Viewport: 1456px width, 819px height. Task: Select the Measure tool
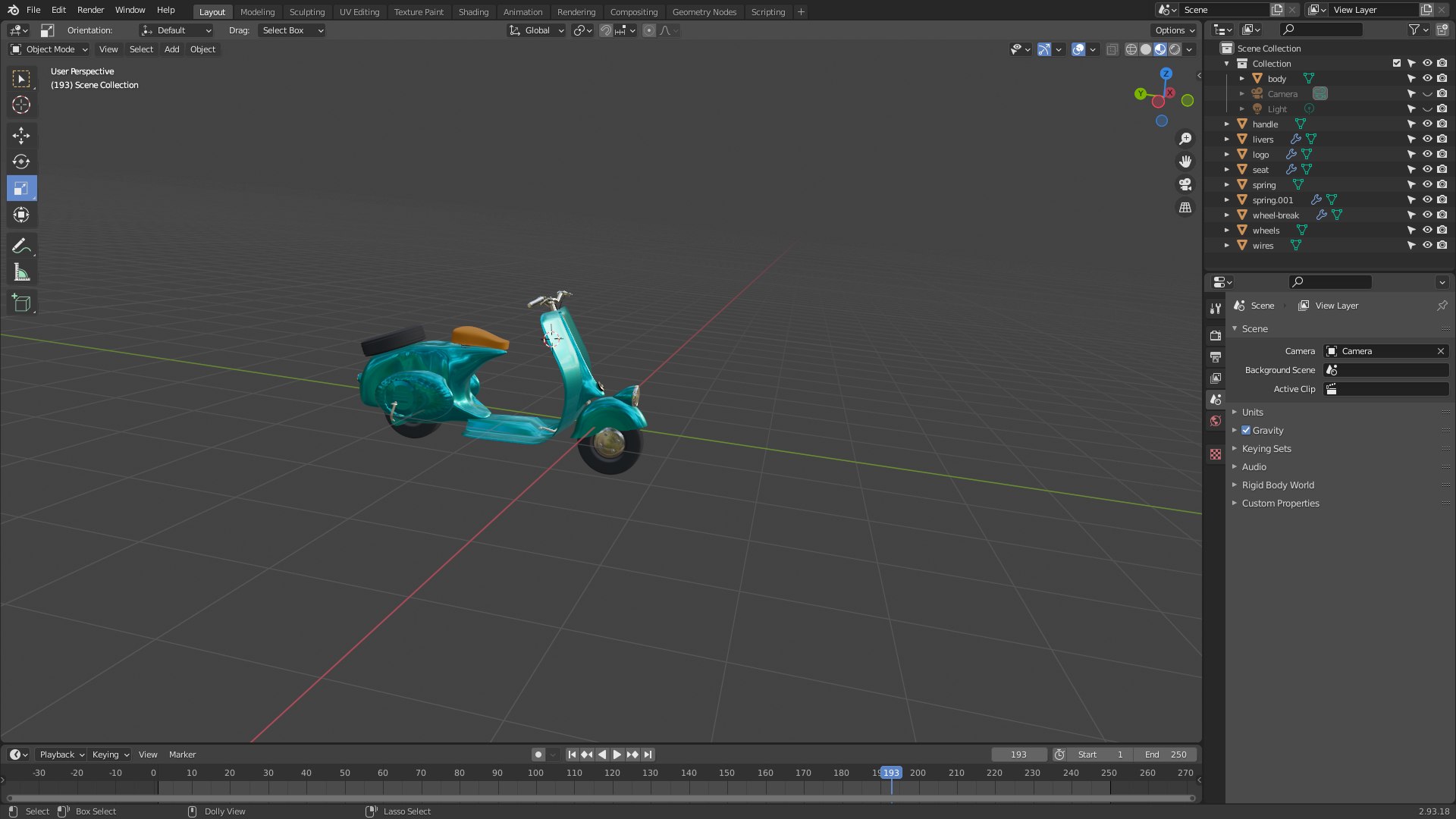[21, 272]
